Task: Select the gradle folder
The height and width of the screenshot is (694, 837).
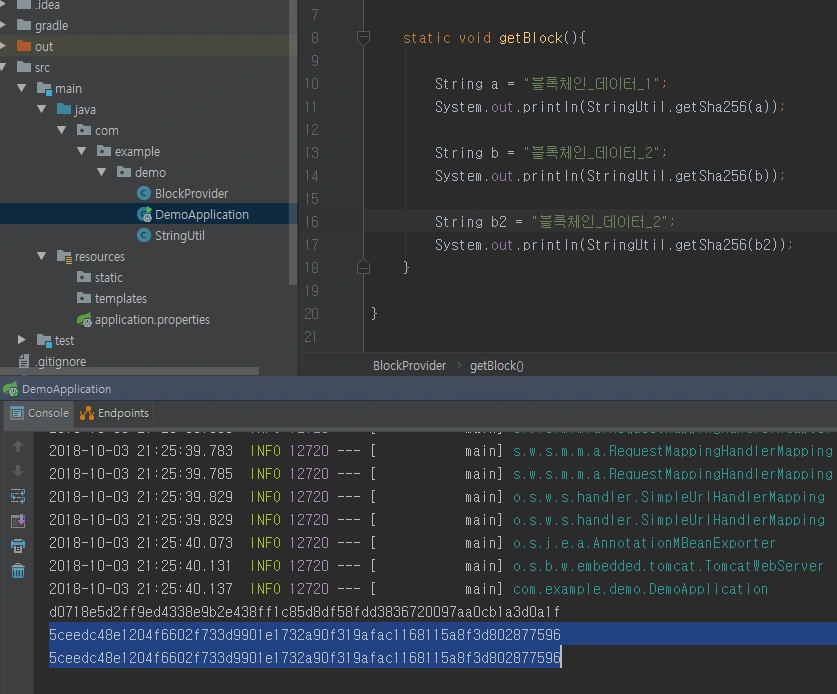Action: pyautogui.click(x=51, y=26)
